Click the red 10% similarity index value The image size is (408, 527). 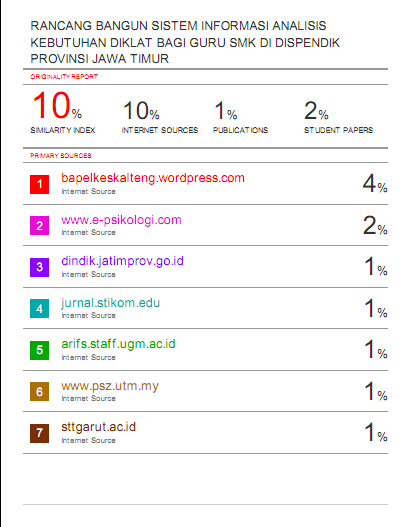point(57,106)
